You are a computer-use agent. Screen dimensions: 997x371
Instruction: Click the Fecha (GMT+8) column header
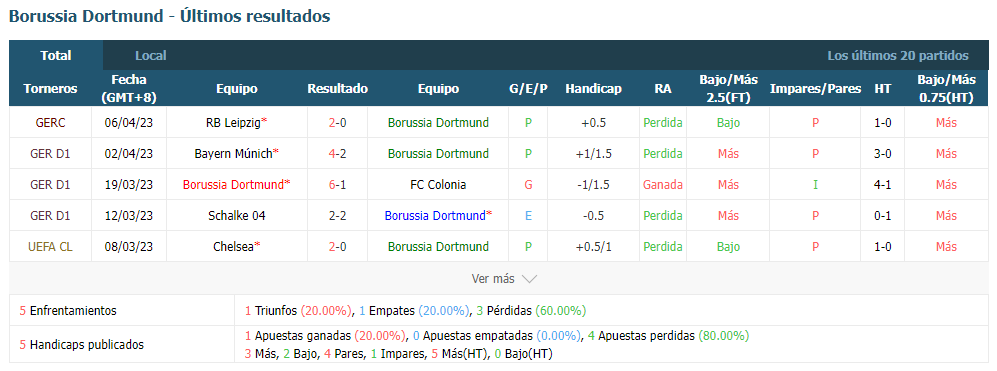click(x=129, y=88)
